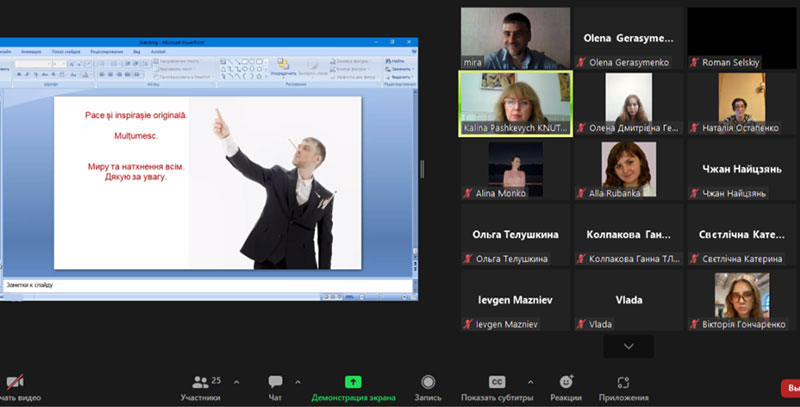This screenshot has width=800, height=407.
Task: Open the Упорядочить arrange dropdown
Action: [x=284, y=68]
